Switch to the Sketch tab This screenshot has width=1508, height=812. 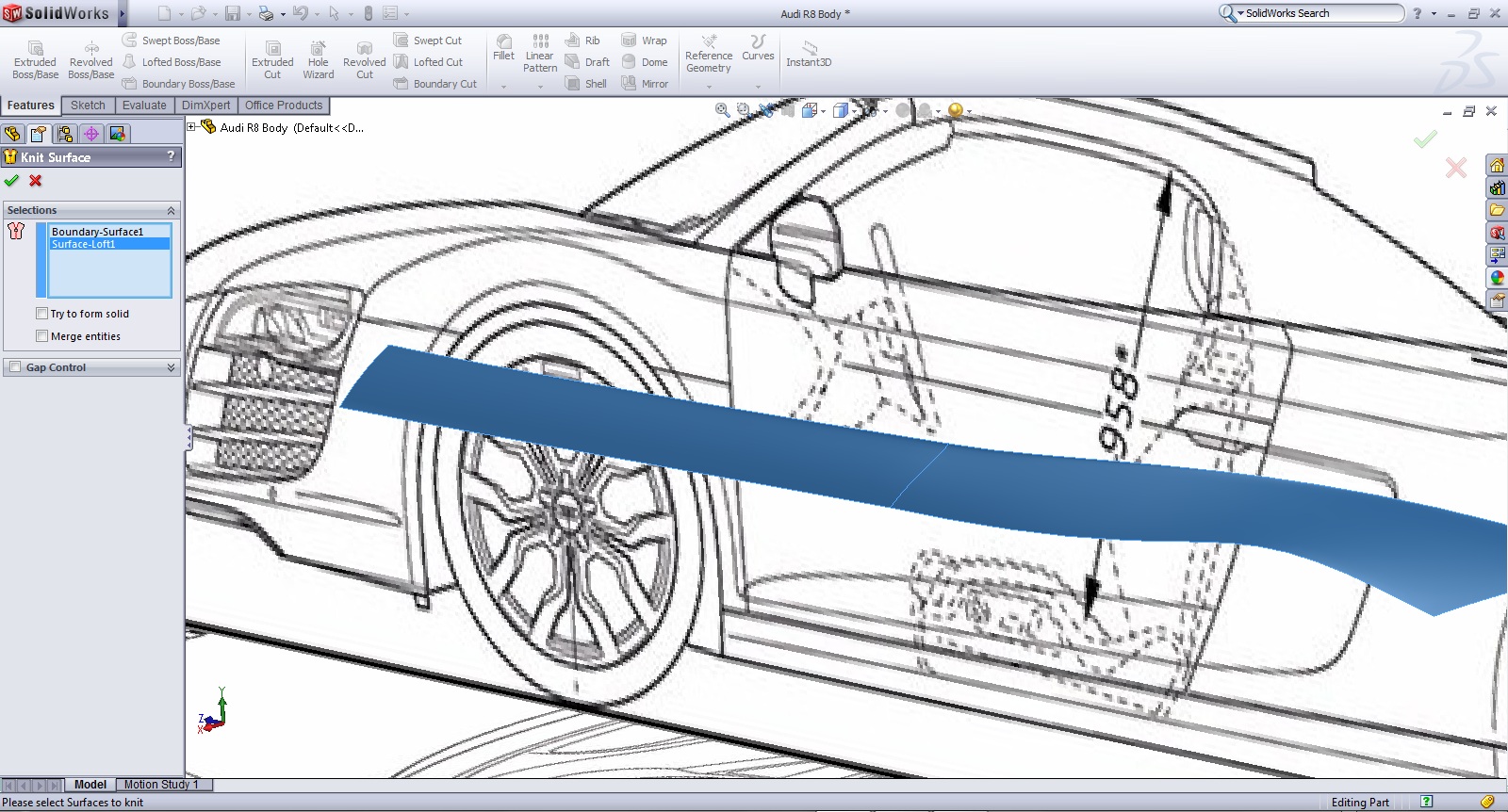point(88,106)
